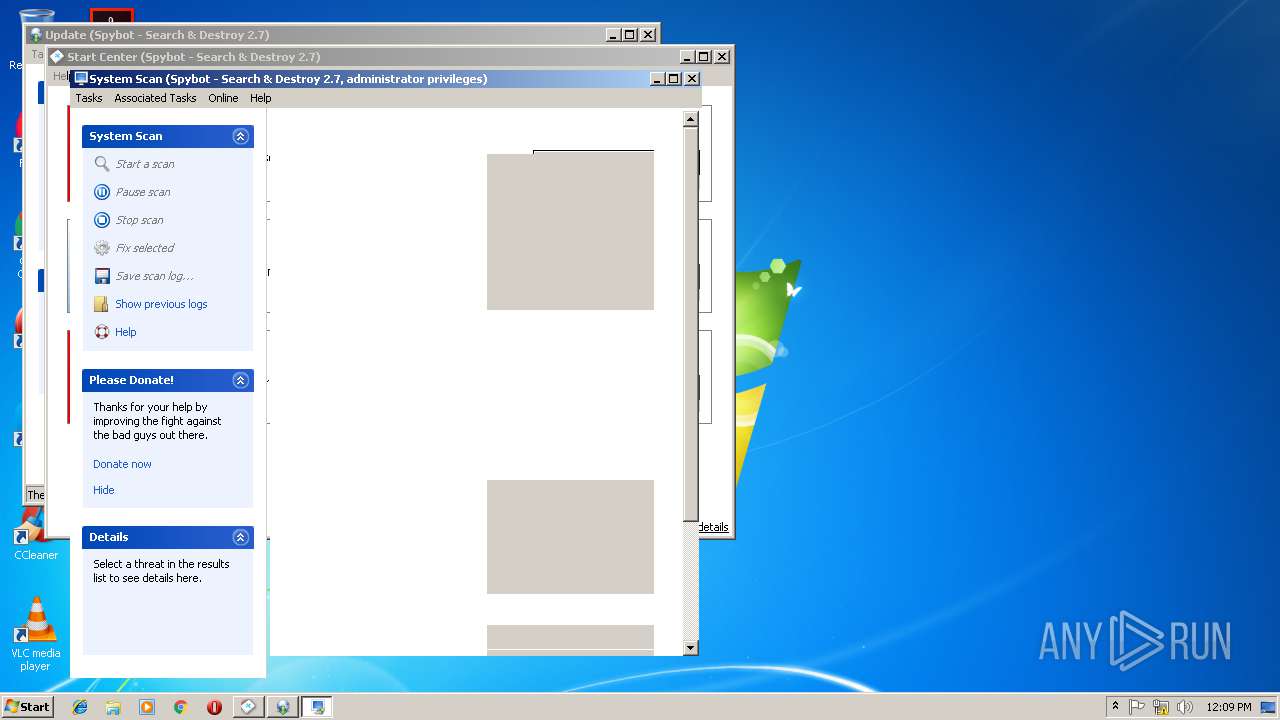The height and width of the screenshot is (720, 1280).
Task: Click the Start button
Action: (27, 707)
